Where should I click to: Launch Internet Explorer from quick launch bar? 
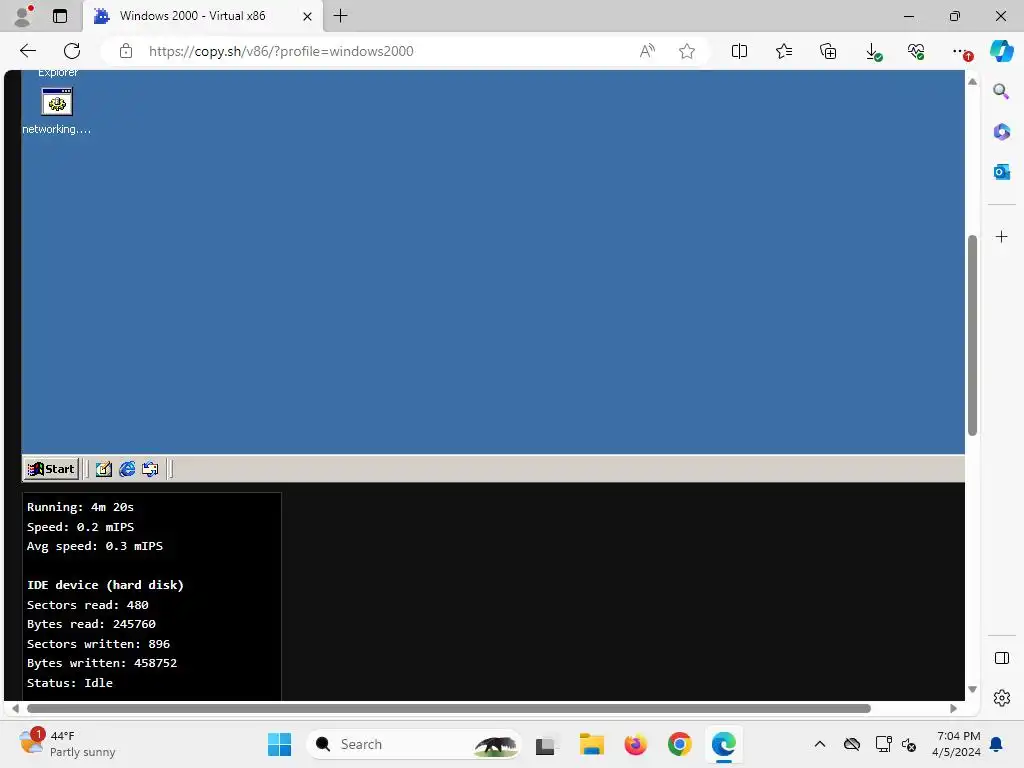[x=127, y=469]
